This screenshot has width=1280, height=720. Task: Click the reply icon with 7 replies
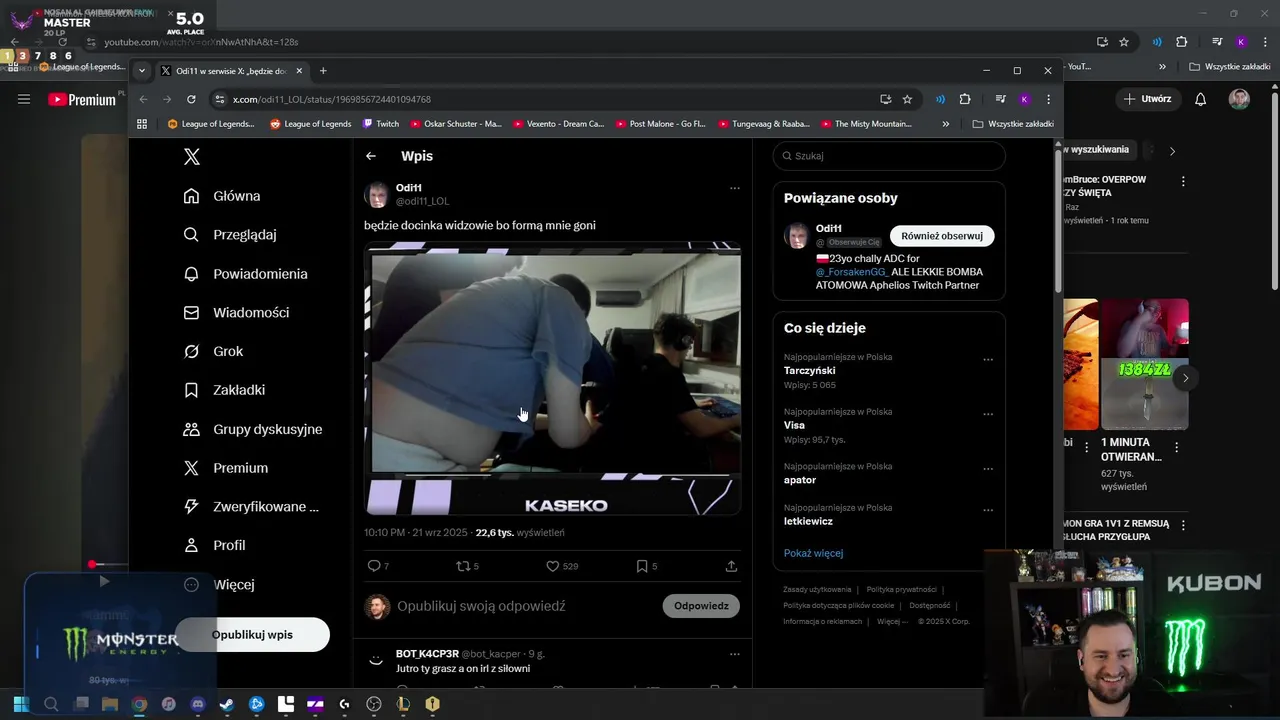(x=374, y=566)
